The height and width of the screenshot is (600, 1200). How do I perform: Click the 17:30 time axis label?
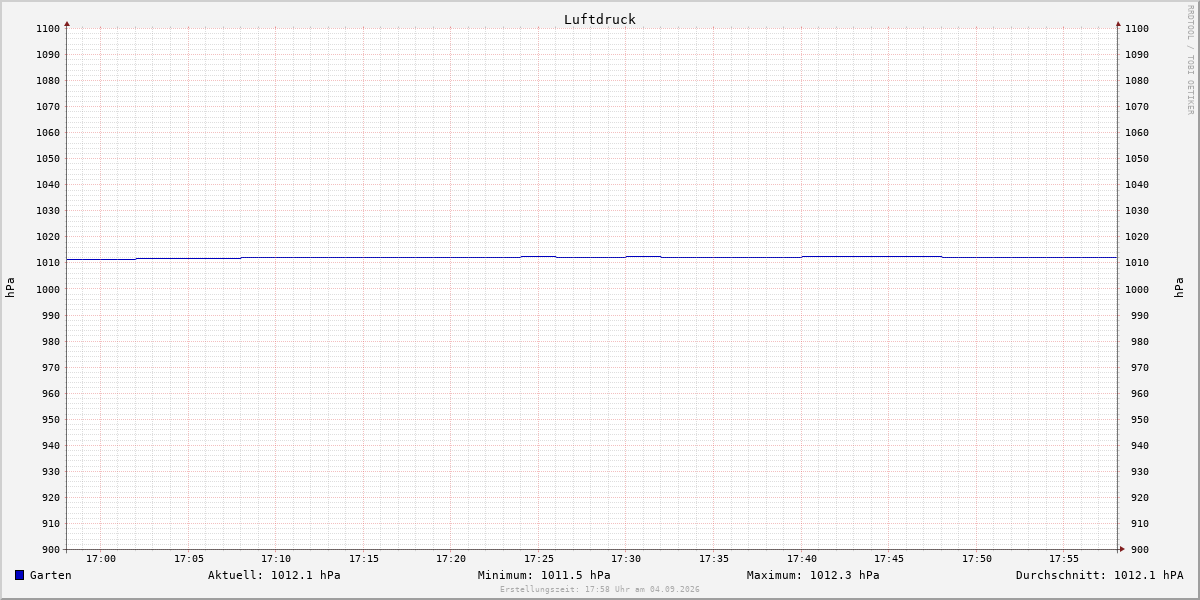pos(626,559)
